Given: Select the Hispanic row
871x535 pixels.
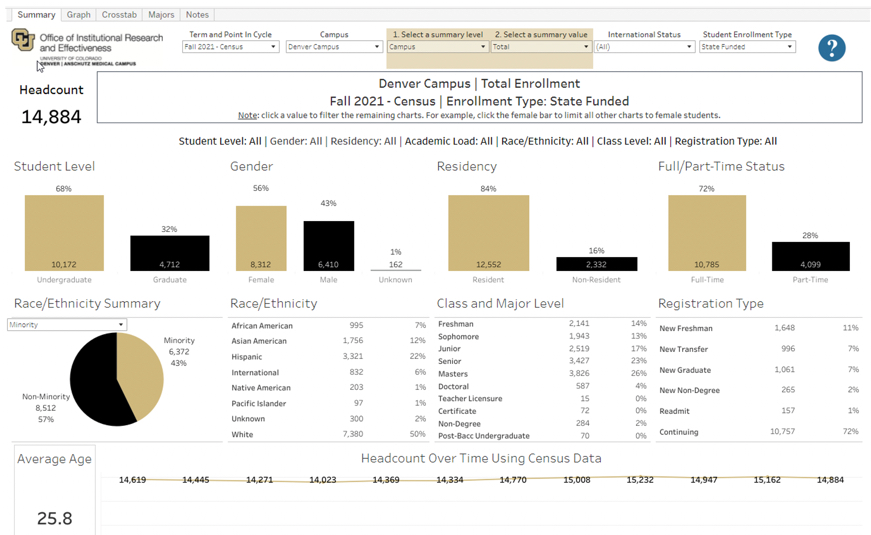Looking at the screenshot, I should click(328, 356).
